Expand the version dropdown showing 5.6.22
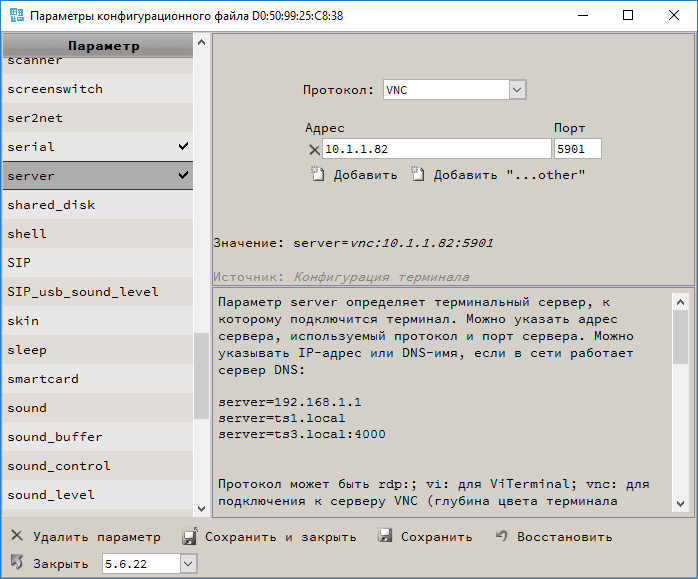The width and height of the screenshot is (698, 579). point(188,564)
